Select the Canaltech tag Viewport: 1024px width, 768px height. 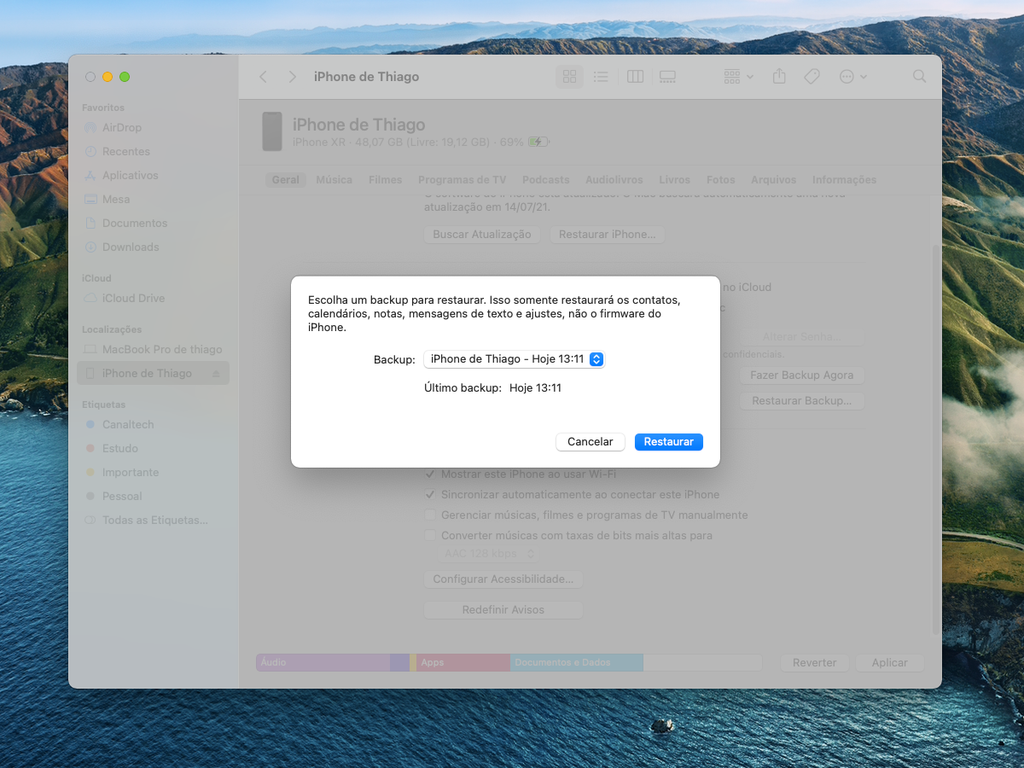coord(128,424)
